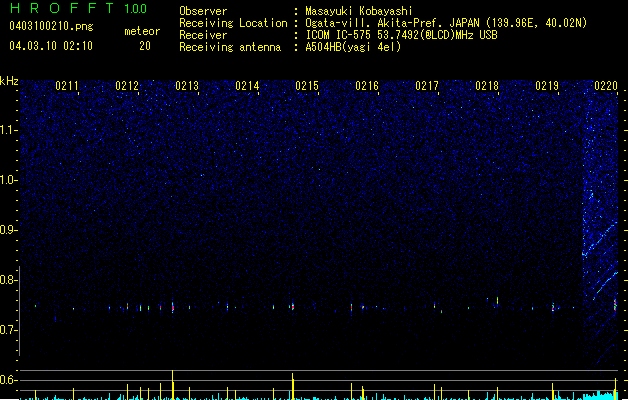The image size is (629, 400).
Task: Click the 0214 time marker
Action: (247, 86)
